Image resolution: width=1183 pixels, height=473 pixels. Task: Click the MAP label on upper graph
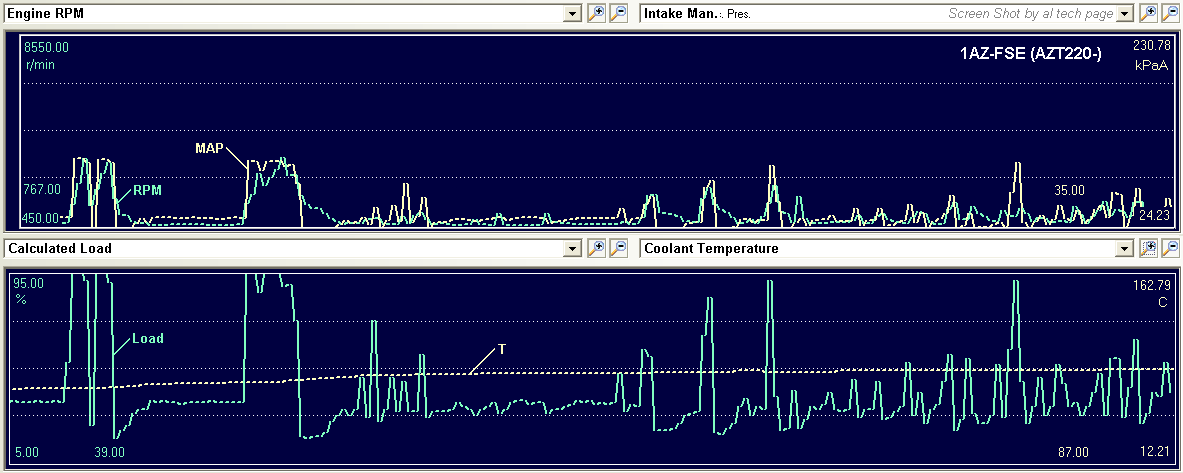click(209, 148)
